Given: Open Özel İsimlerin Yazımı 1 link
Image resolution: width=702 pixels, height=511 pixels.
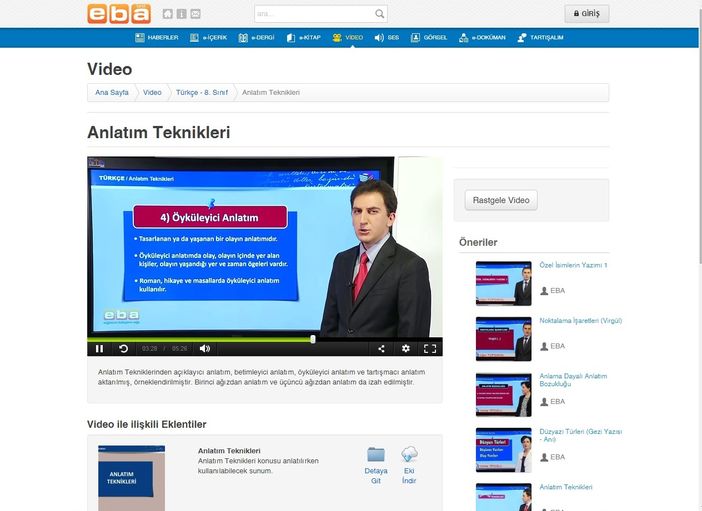Looking at the screenshot, I should (x=573, y=265).
